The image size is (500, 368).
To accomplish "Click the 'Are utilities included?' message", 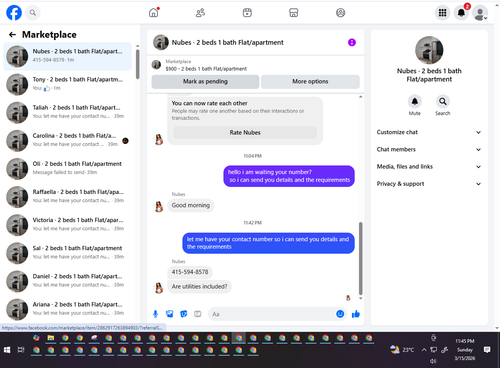I will click(199, 286).
